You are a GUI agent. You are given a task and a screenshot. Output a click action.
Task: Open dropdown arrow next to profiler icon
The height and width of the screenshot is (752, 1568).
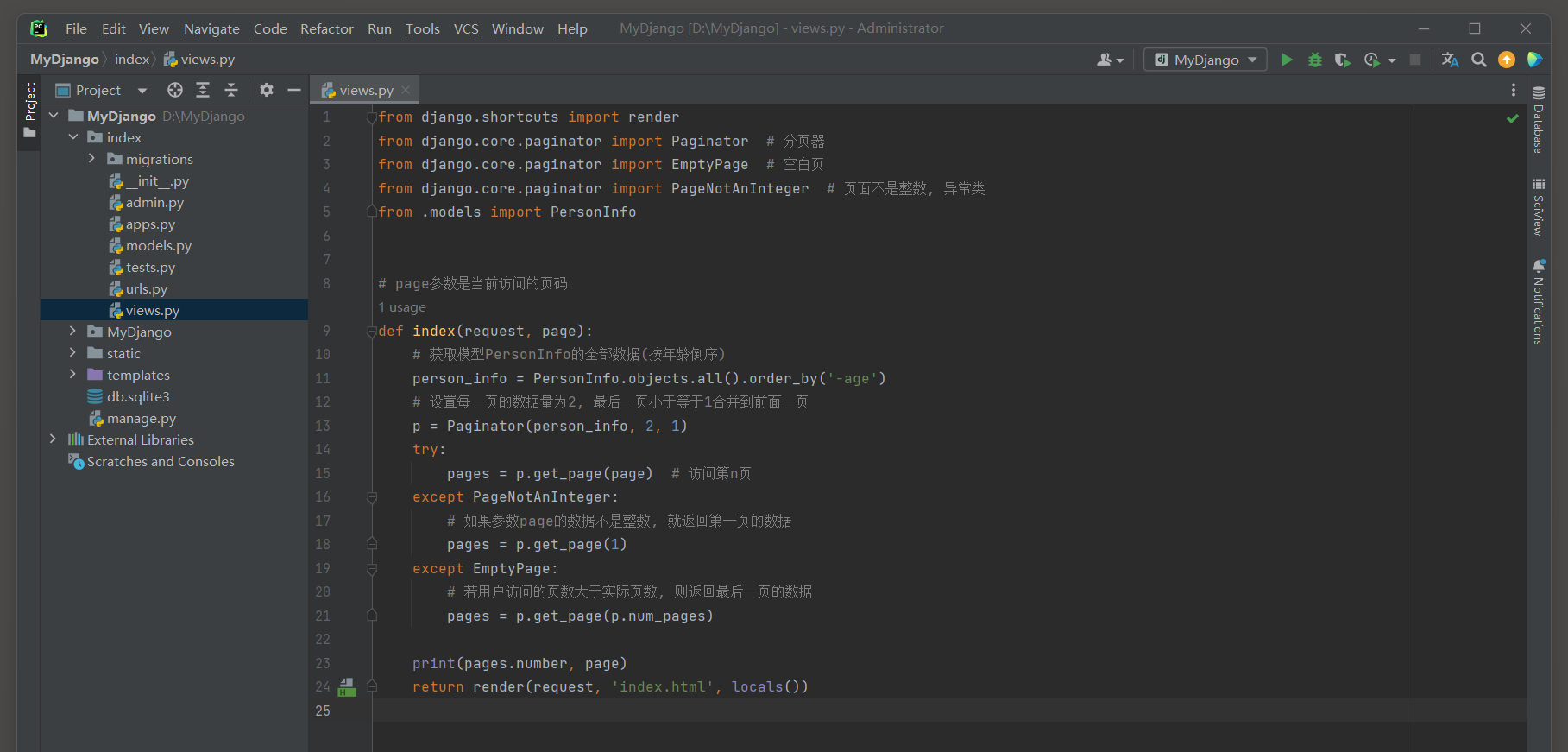coord(1391,60)
